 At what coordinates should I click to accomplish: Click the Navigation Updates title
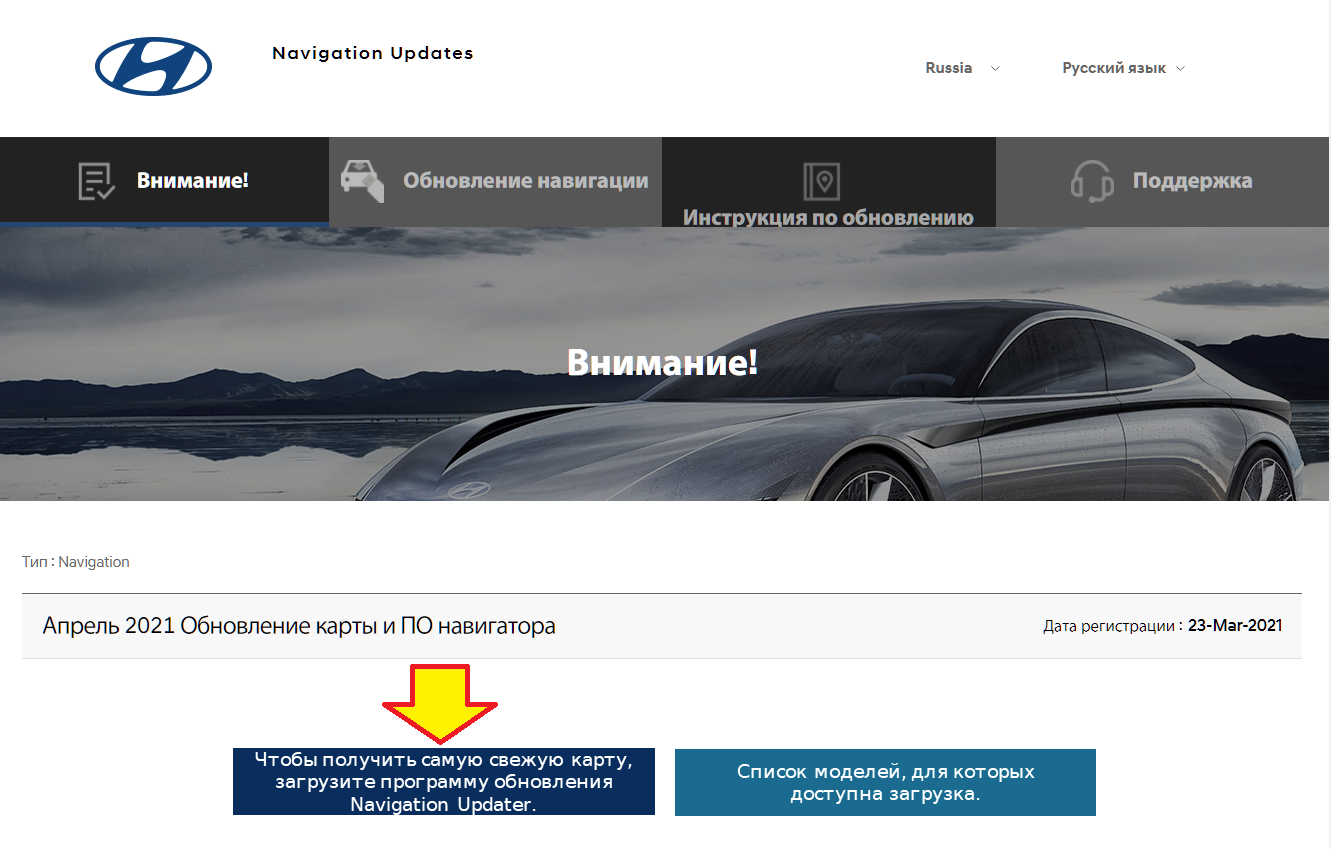[x=373, y=53]
